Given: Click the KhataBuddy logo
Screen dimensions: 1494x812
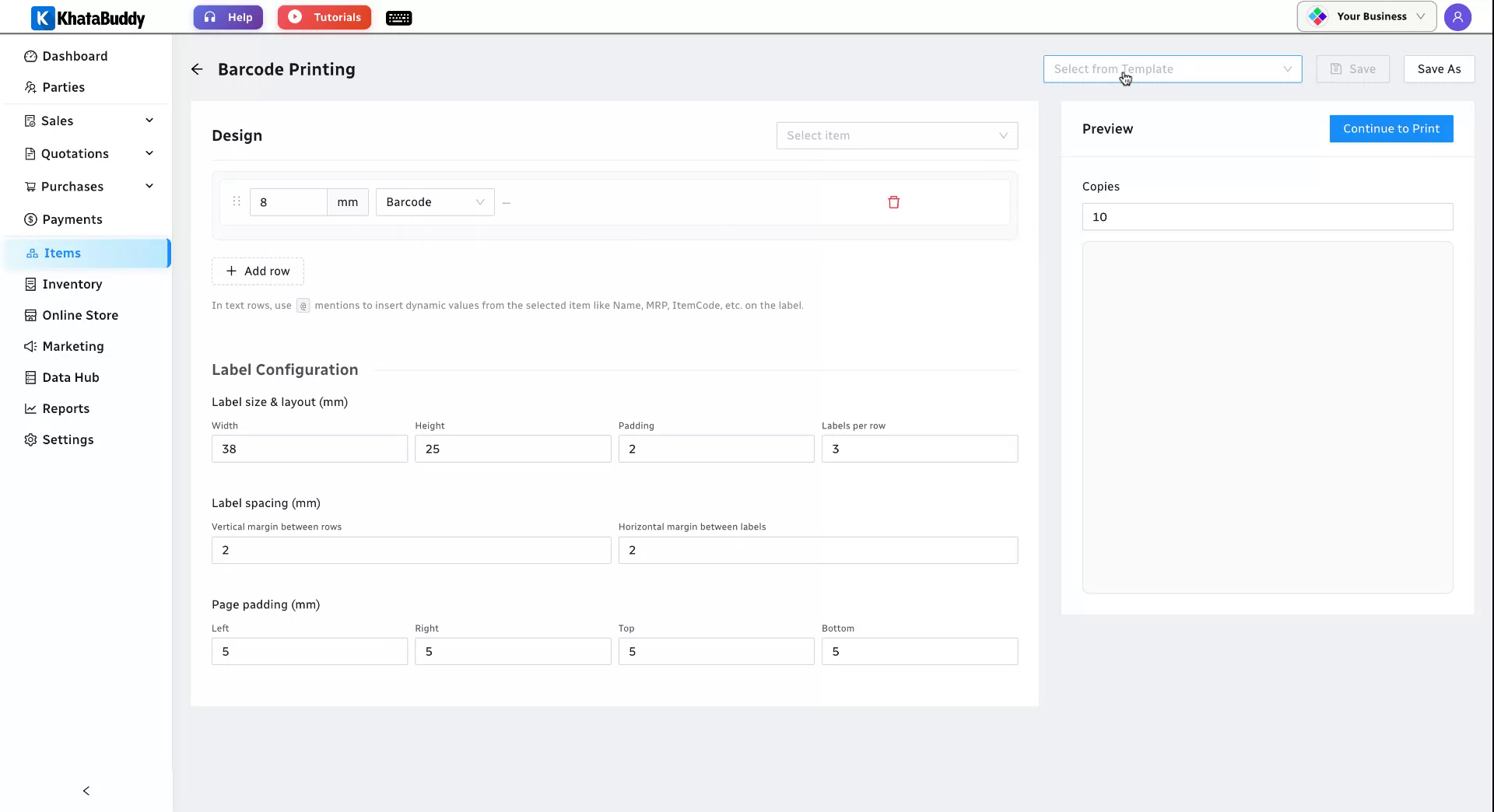Looking at the screenshot, I should pos(88,18).
